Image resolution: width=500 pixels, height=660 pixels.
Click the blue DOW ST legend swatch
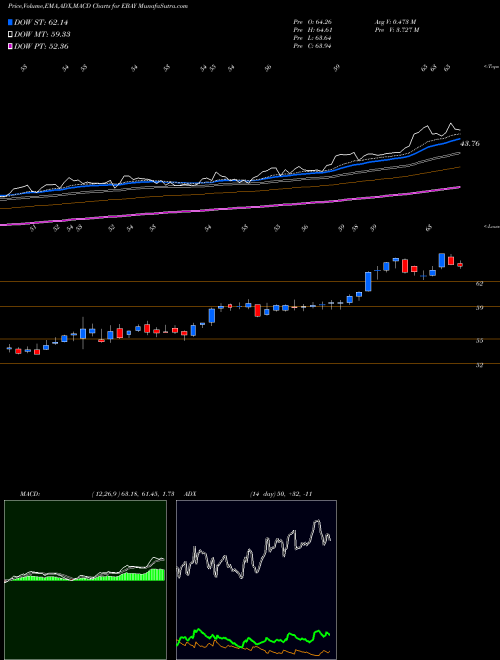click(11, 22)
